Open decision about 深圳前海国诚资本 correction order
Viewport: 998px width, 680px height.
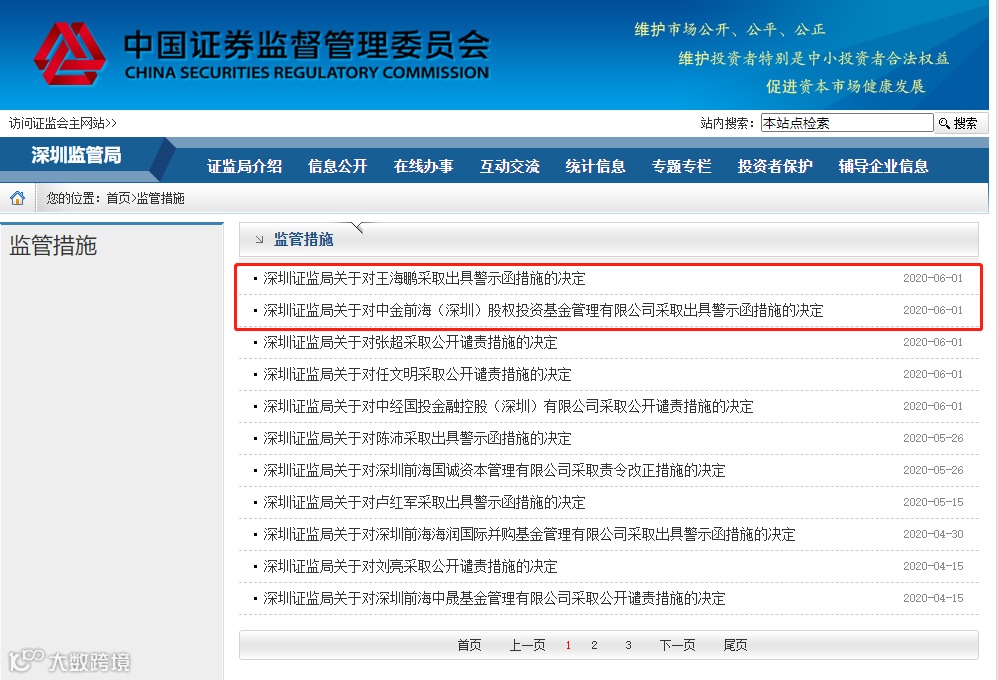pos(494,470)
